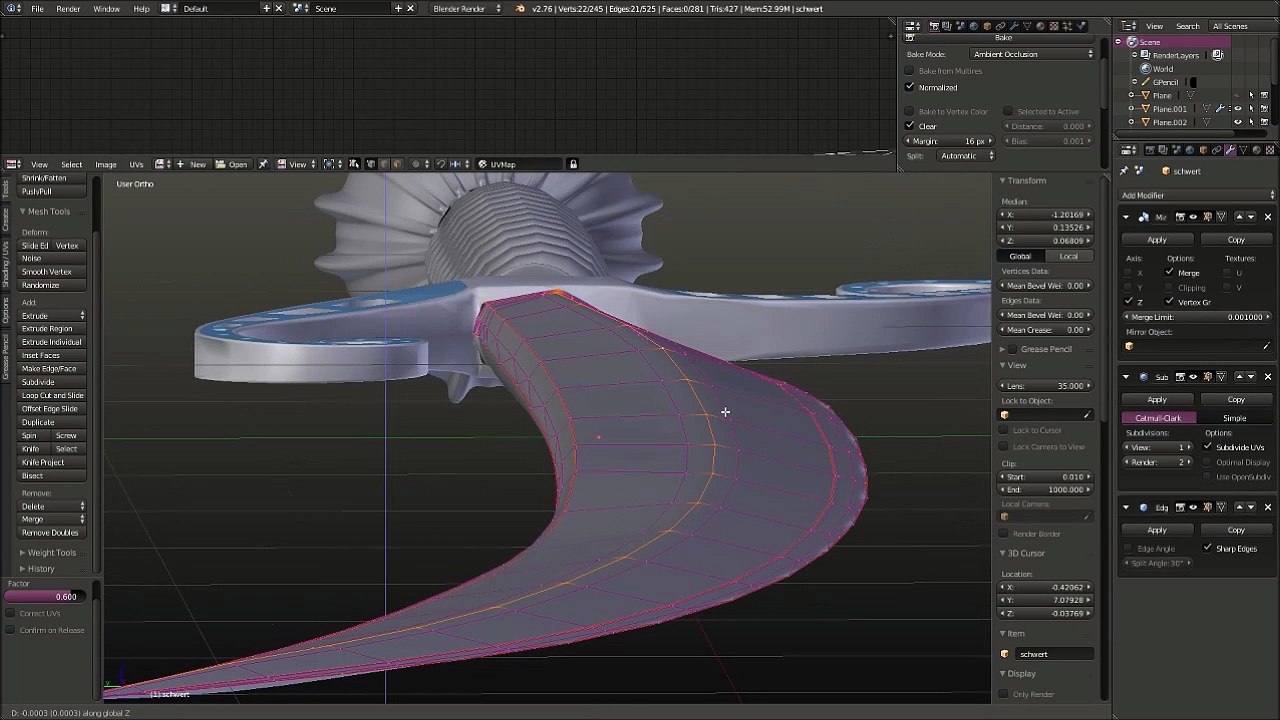The width and height of the screenshot is (1280, 720).
Task: Hide Plane.002 using its eye icon
Action: pyautogui.click(x=1238, y=122)
